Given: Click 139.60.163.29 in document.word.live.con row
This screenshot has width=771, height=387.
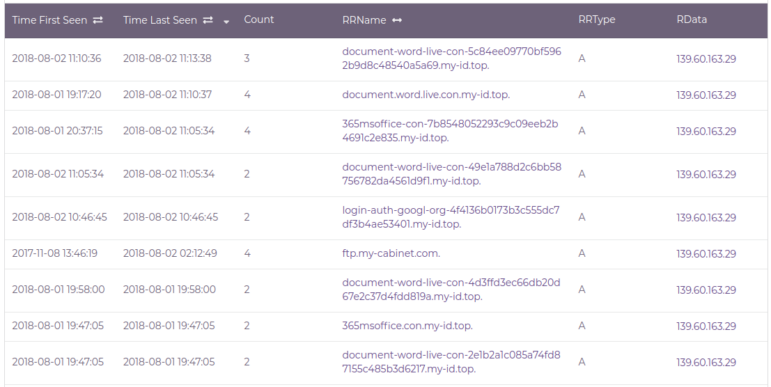Looking at the screenshot, I should pyautogui.click(x=706, y=95).
